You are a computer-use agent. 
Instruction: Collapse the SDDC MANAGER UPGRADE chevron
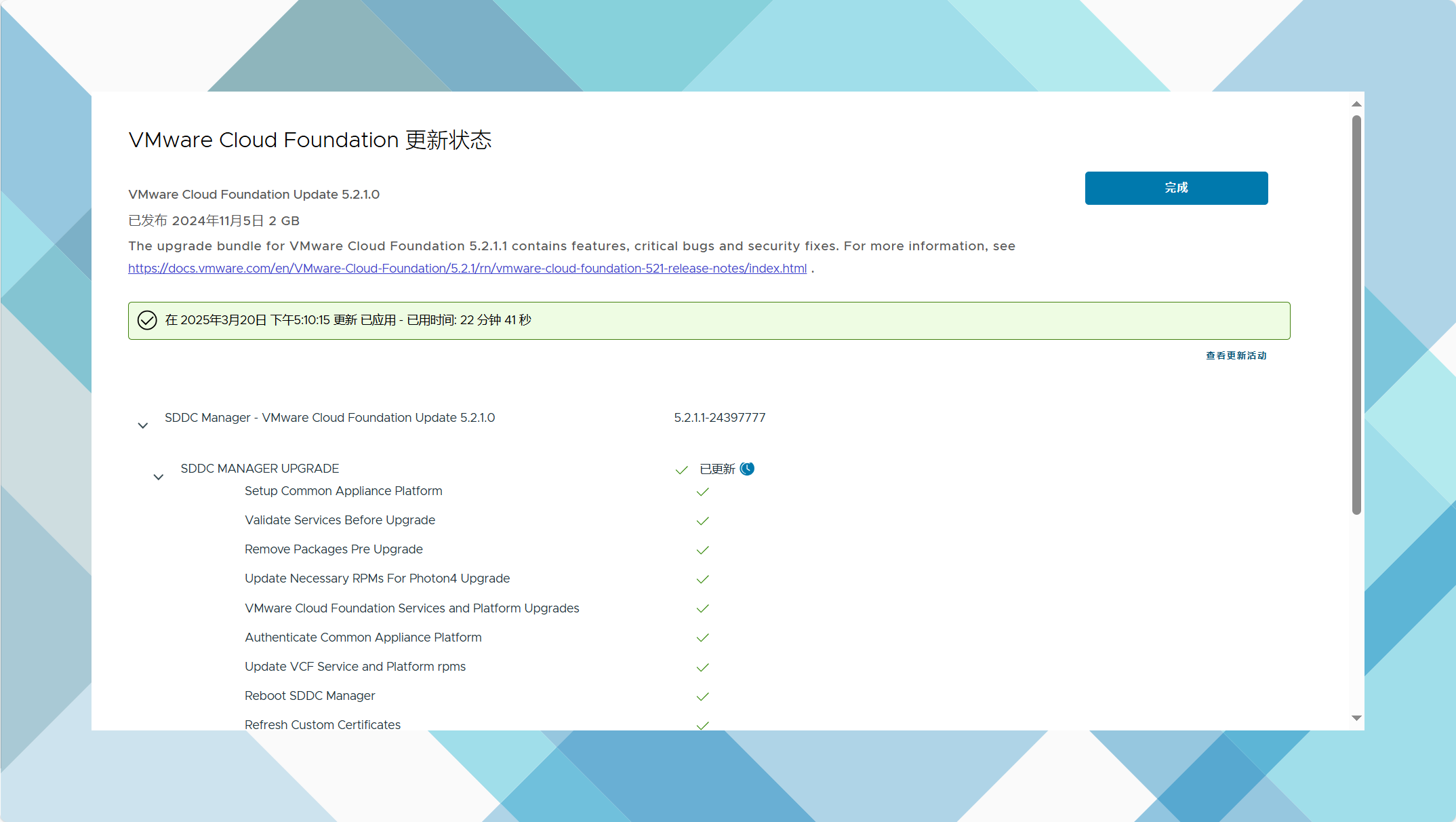point(159,477)
